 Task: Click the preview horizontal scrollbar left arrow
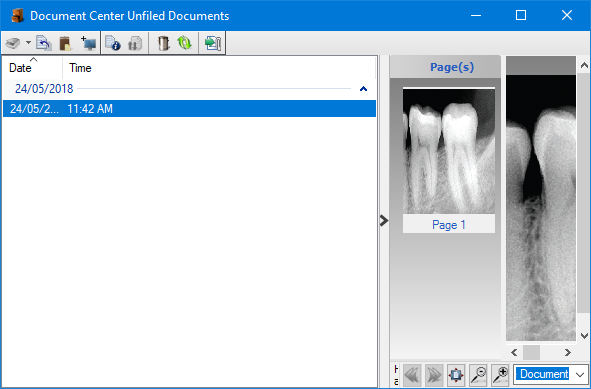tap(514, 352)
